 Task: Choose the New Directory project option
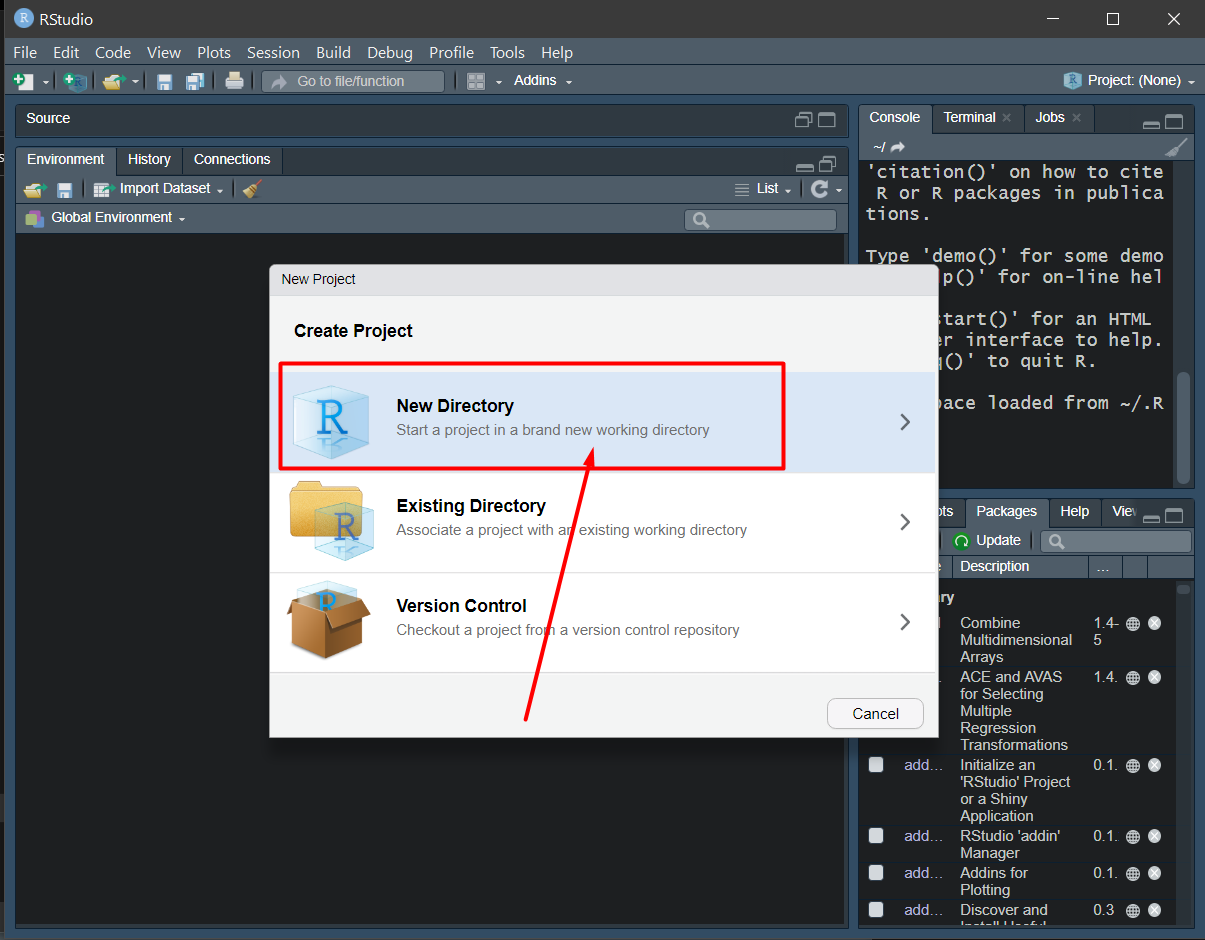[603, 422]
